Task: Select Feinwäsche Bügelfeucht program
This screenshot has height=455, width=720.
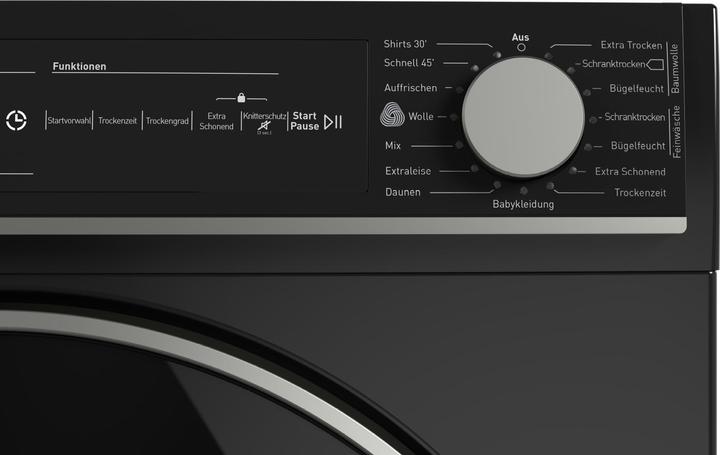Action: 638,146
